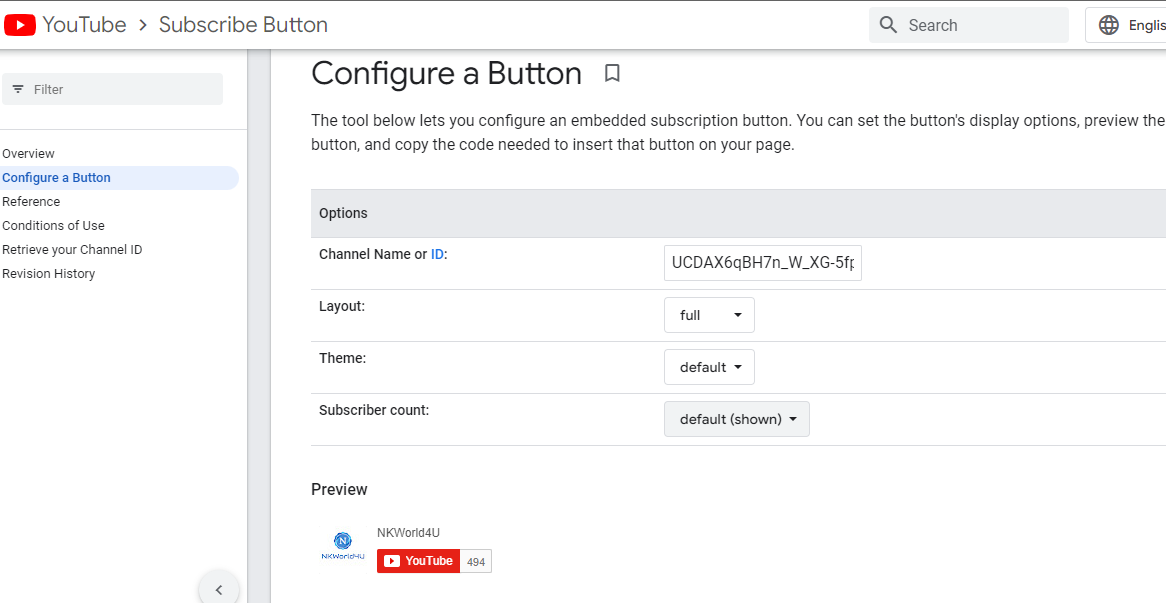The width and height of the screenshot is (1166, 603).
Task: Open the Overview page in sidebar
Action: coord(28,154)
